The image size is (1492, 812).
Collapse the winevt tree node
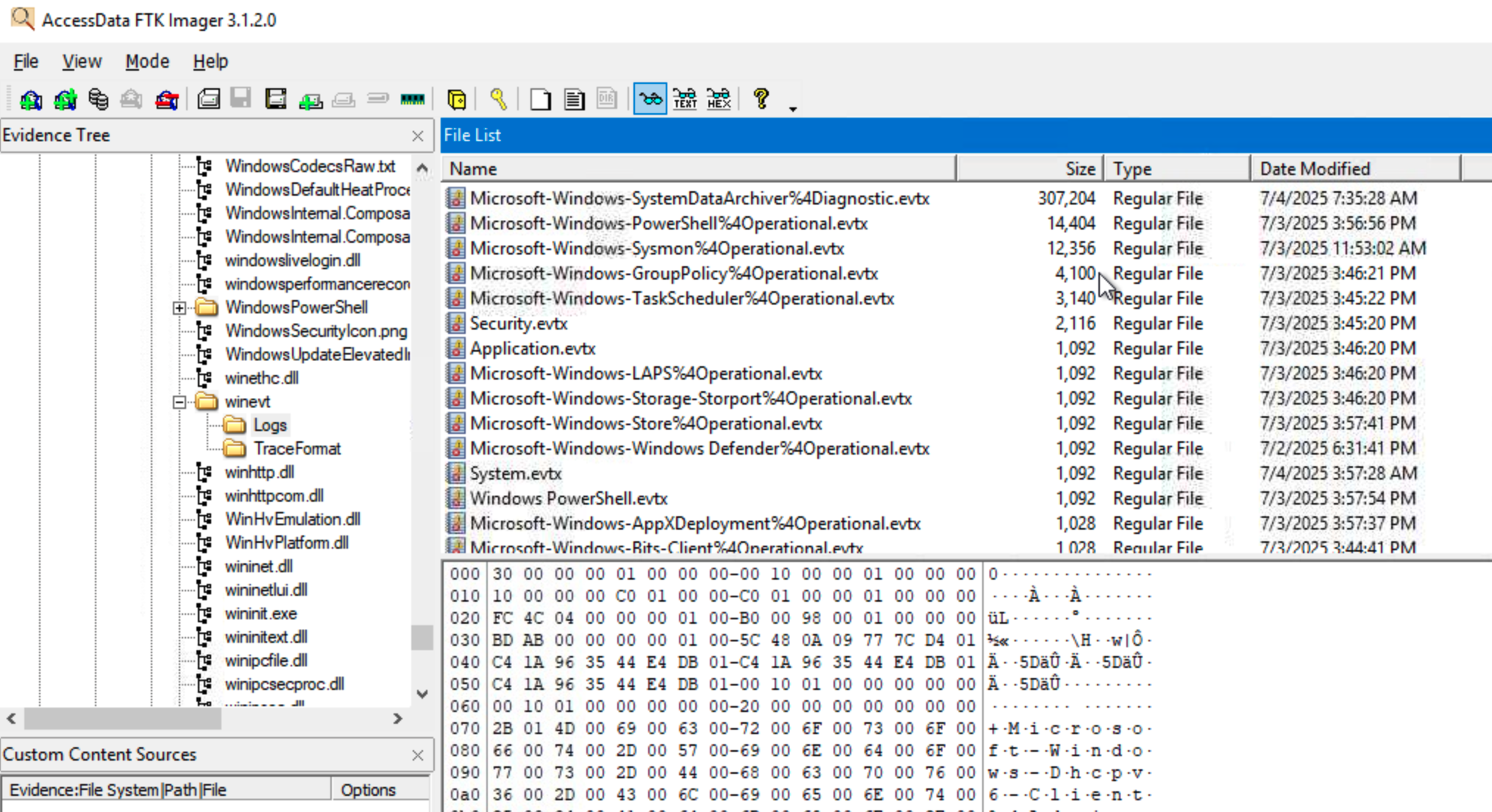[x=179, y=401]
